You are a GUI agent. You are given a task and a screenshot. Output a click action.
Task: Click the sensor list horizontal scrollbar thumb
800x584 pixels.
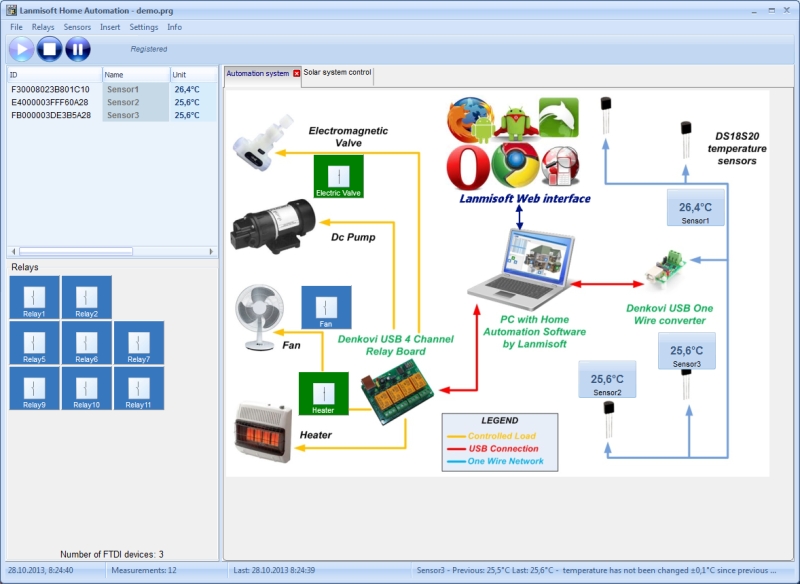click(76, 251)
